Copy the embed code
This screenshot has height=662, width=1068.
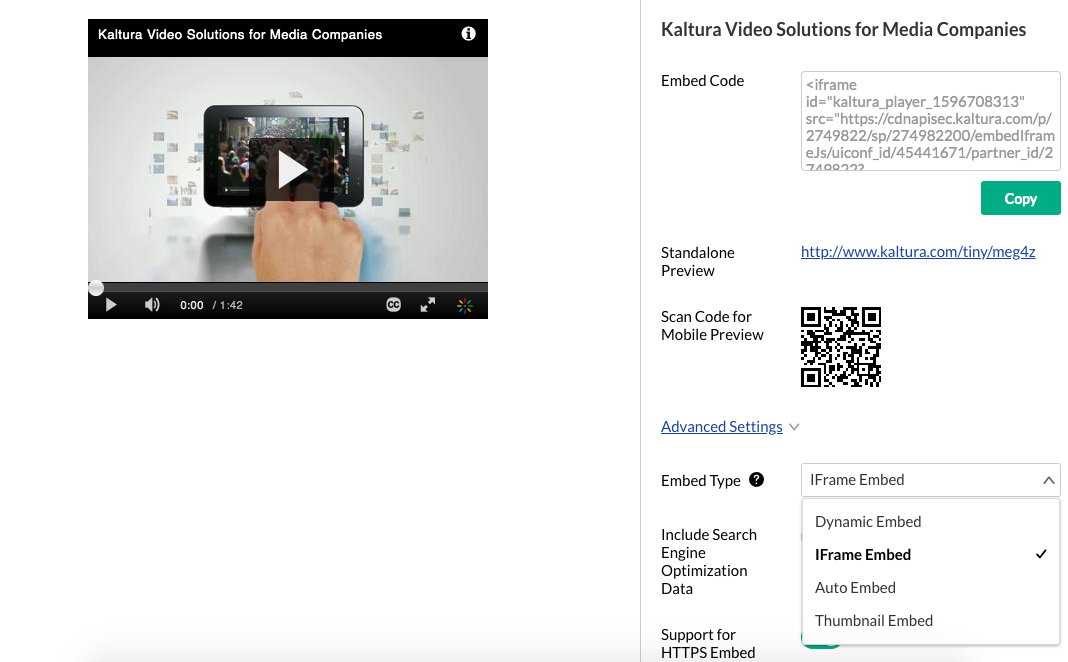1020,198
